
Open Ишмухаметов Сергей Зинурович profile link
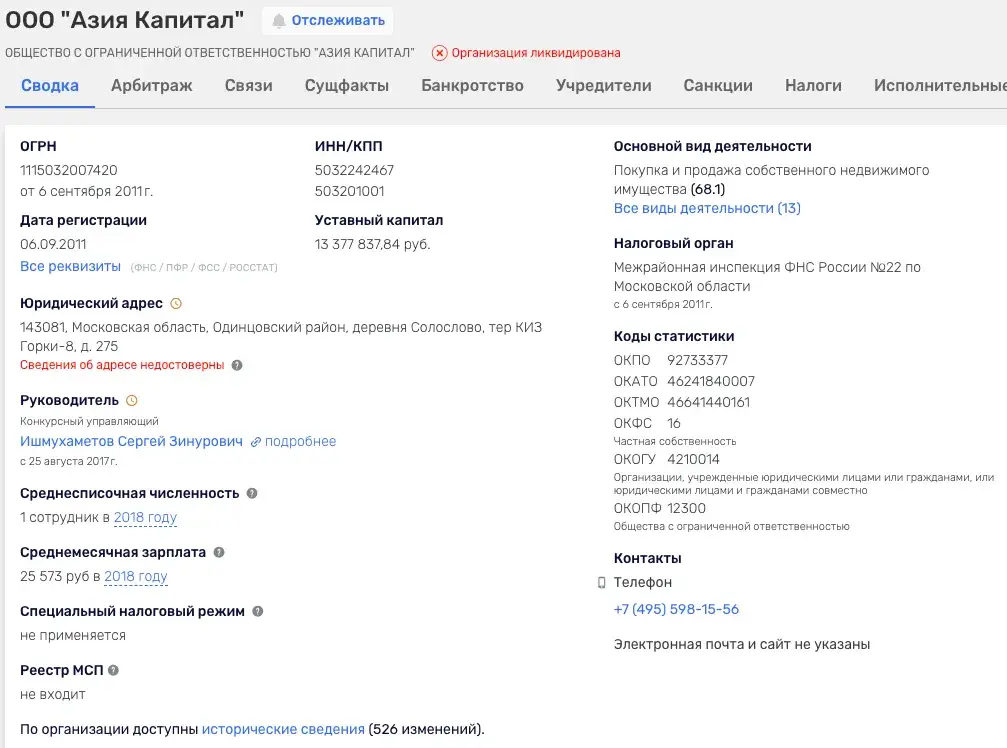tap(131, 441)
